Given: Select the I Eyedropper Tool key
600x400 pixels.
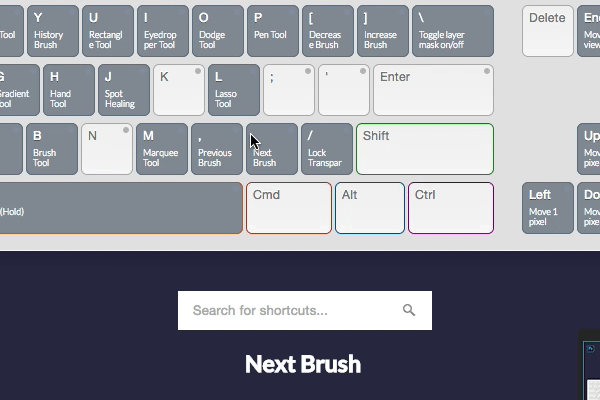Looking at the screenshot, I should [x=162, y=31].
